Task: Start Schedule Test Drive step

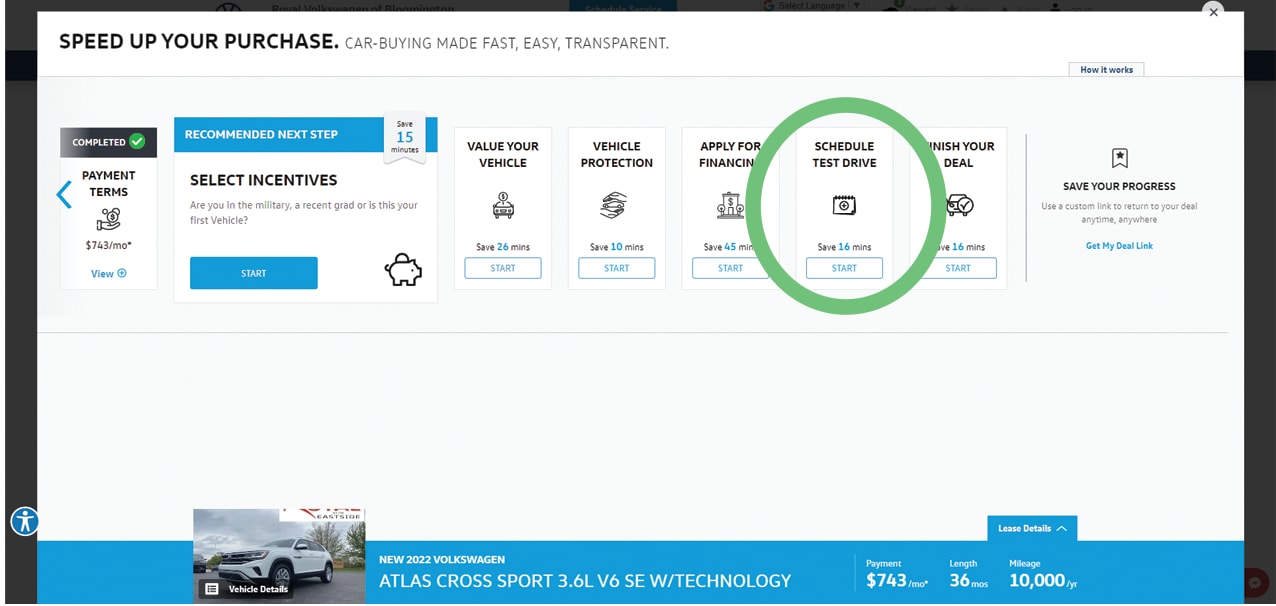Action: [844, 268]
